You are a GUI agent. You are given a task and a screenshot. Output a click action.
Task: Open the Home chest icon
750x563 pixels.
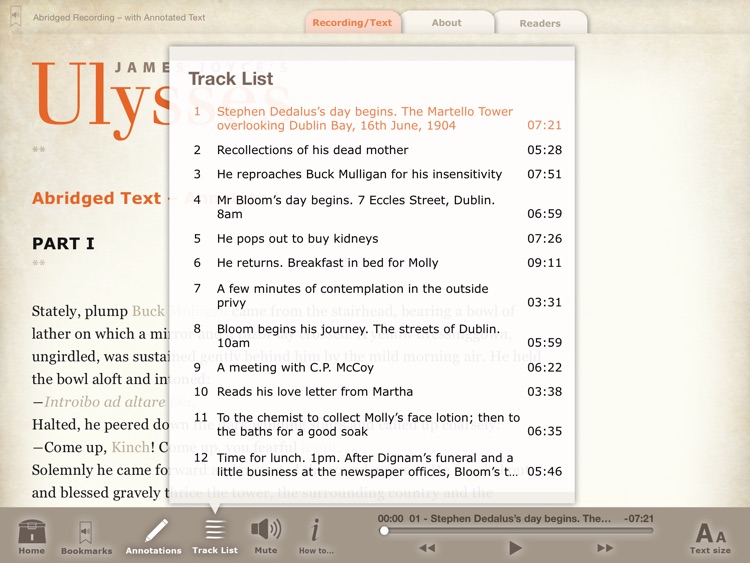pyautogui.click(x=32, y=537)
